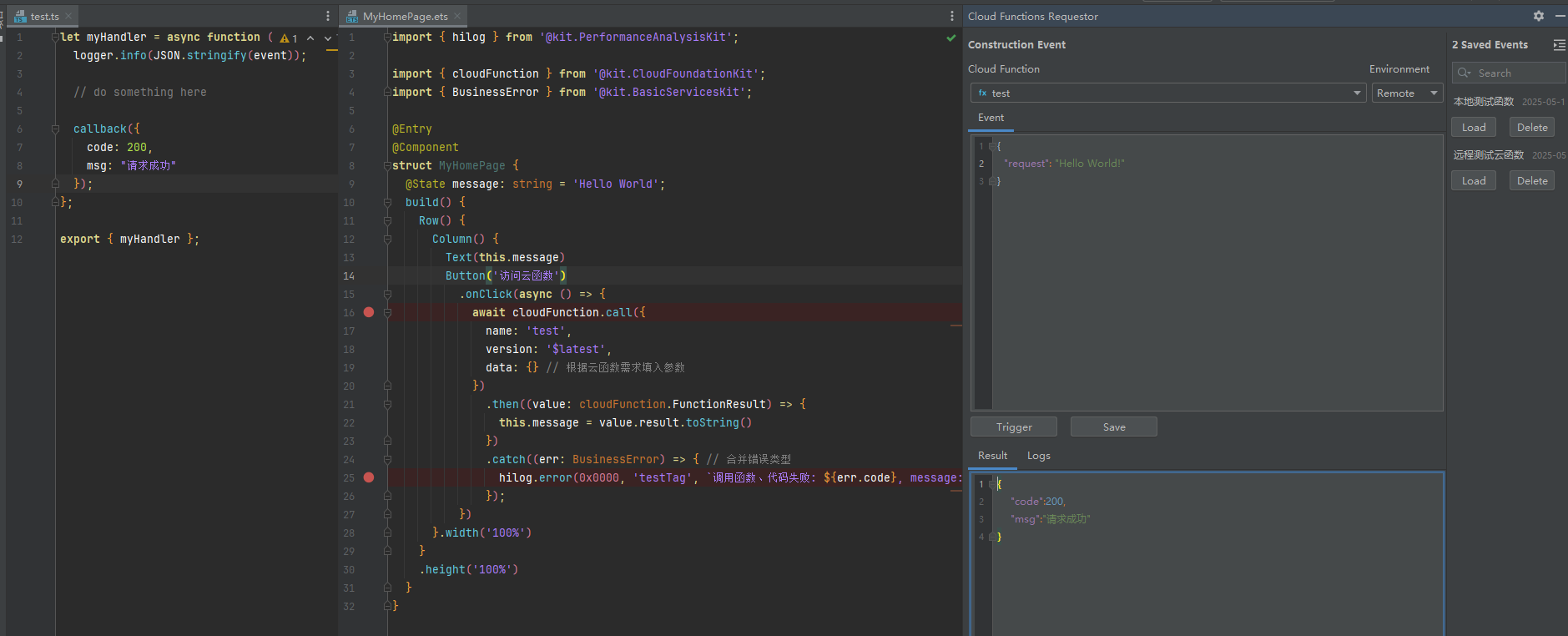Remove breakpoint on line 25

369,477
